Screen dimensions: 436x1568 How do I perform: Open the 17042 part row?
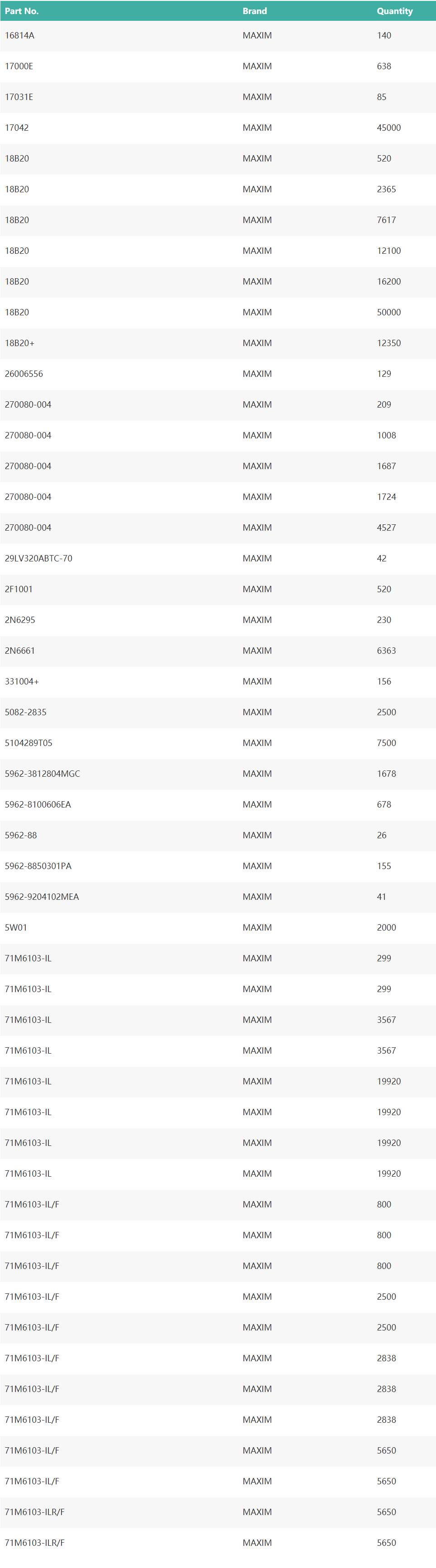pyautogui.click(x=16, y=128)
